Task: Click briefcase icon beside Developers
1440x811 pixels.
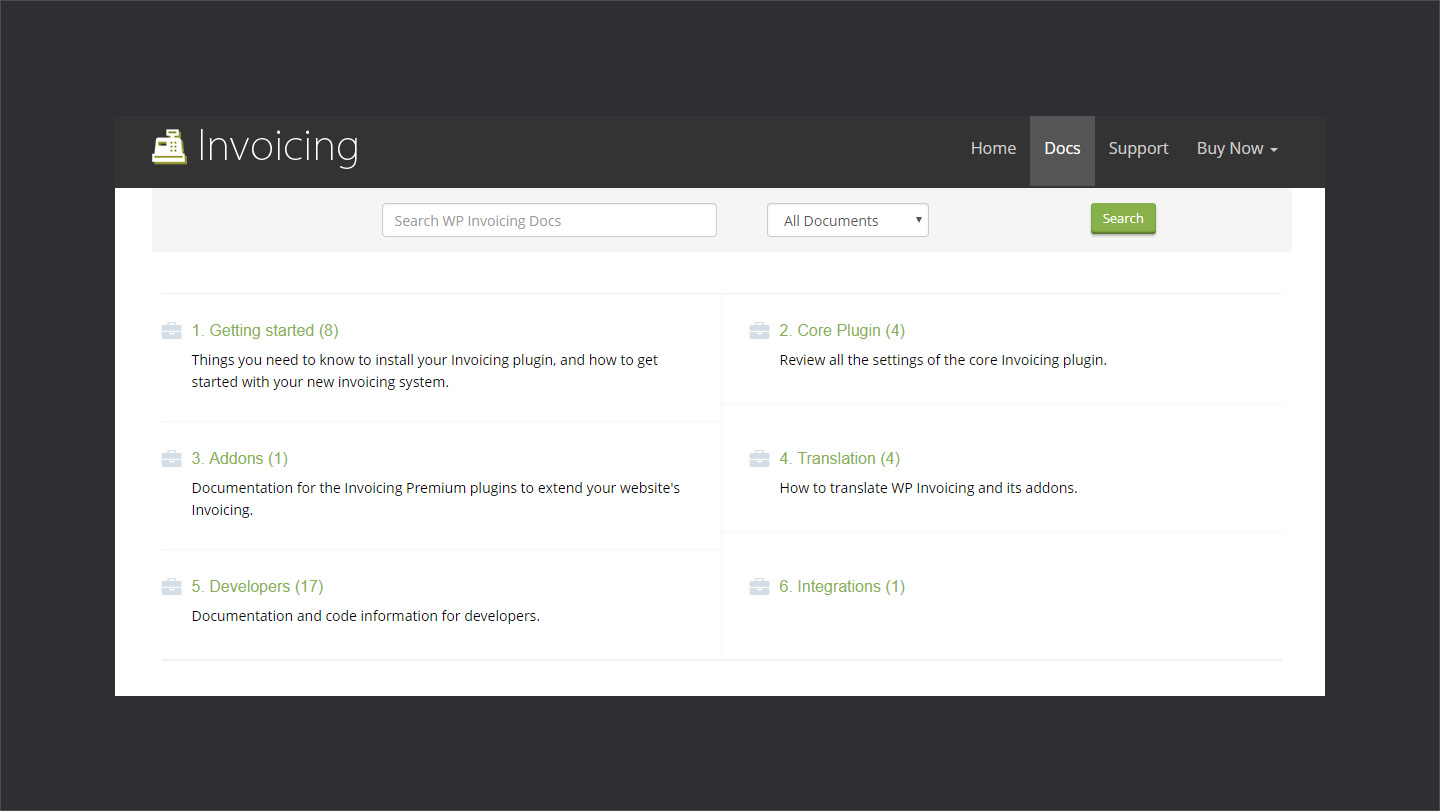Action: click(x=172, y=587)
